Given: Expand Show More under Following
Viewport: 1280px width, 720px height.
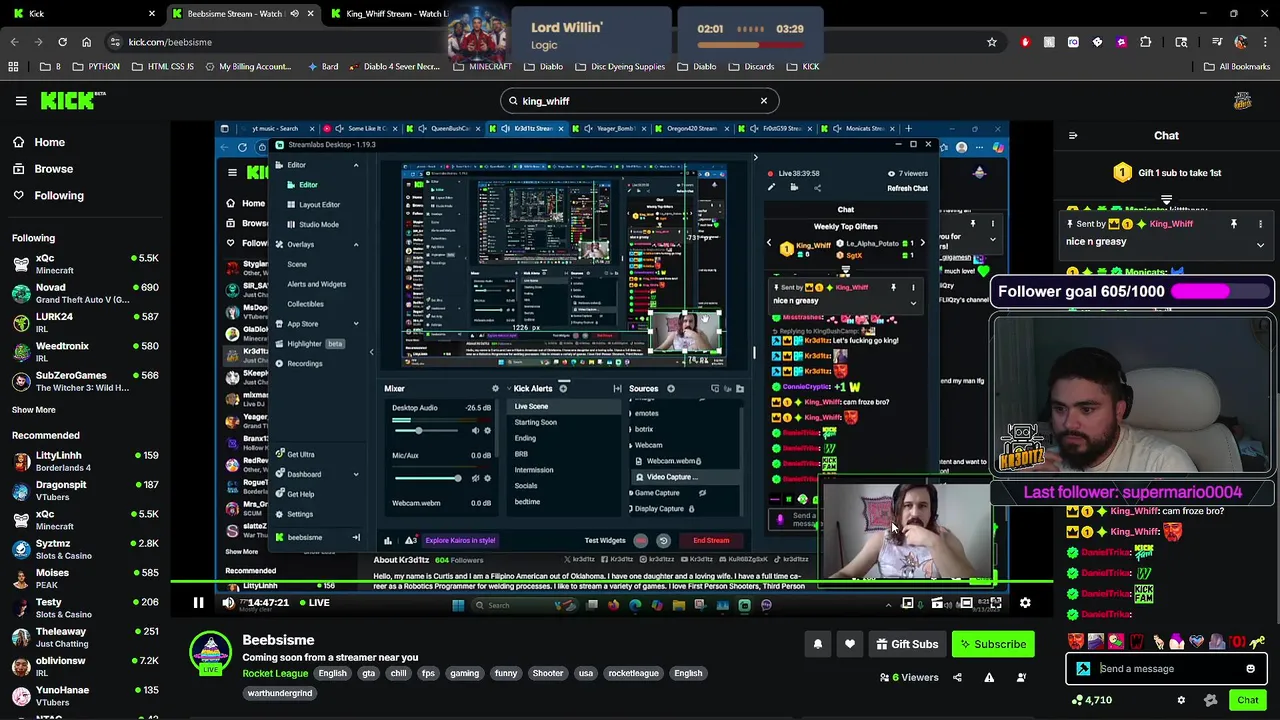Looking at the screenshot, I should 34,410.
